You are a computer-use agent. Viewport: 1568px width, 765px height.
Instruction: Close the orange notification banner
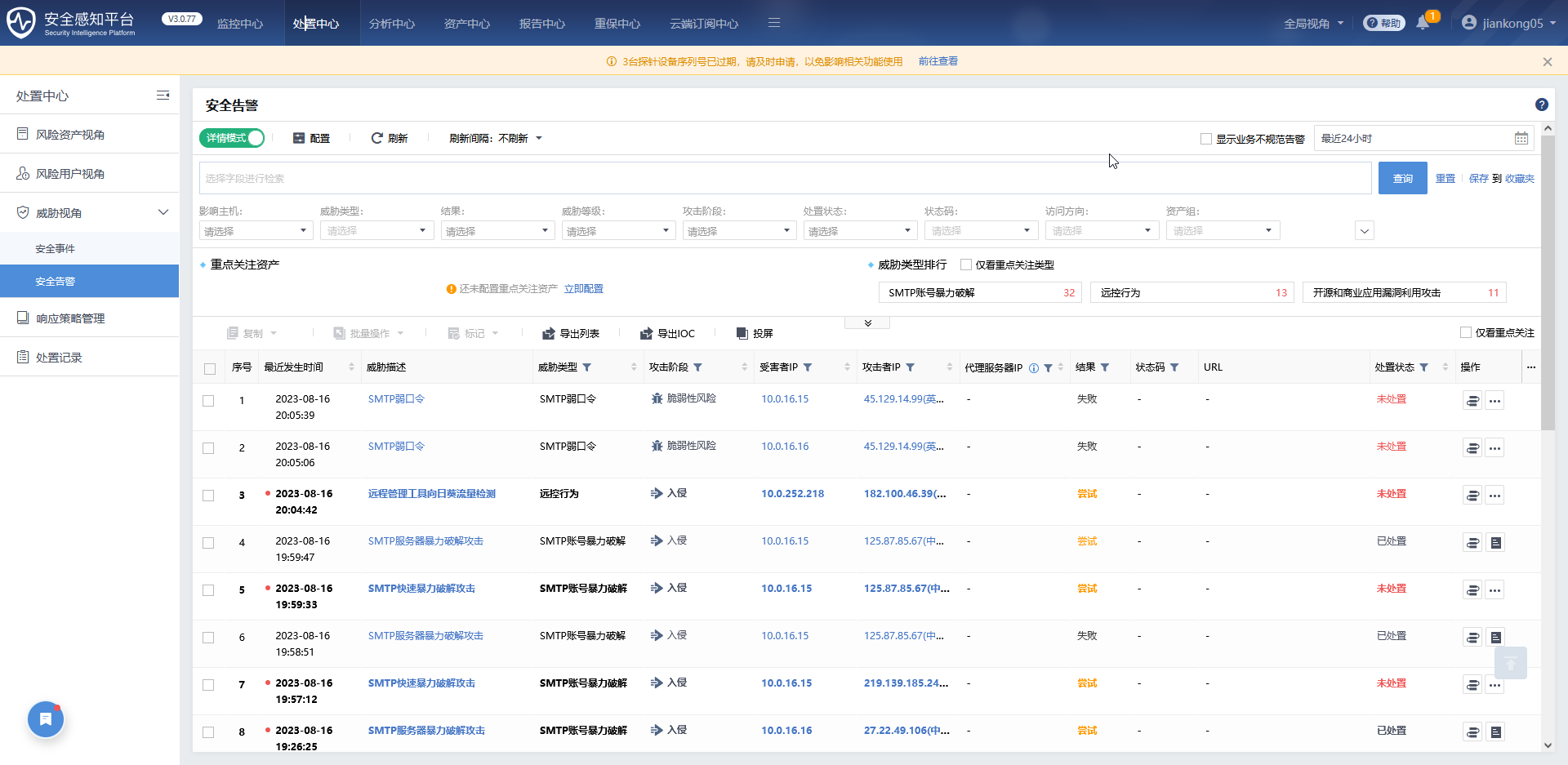coord(1548,62)
